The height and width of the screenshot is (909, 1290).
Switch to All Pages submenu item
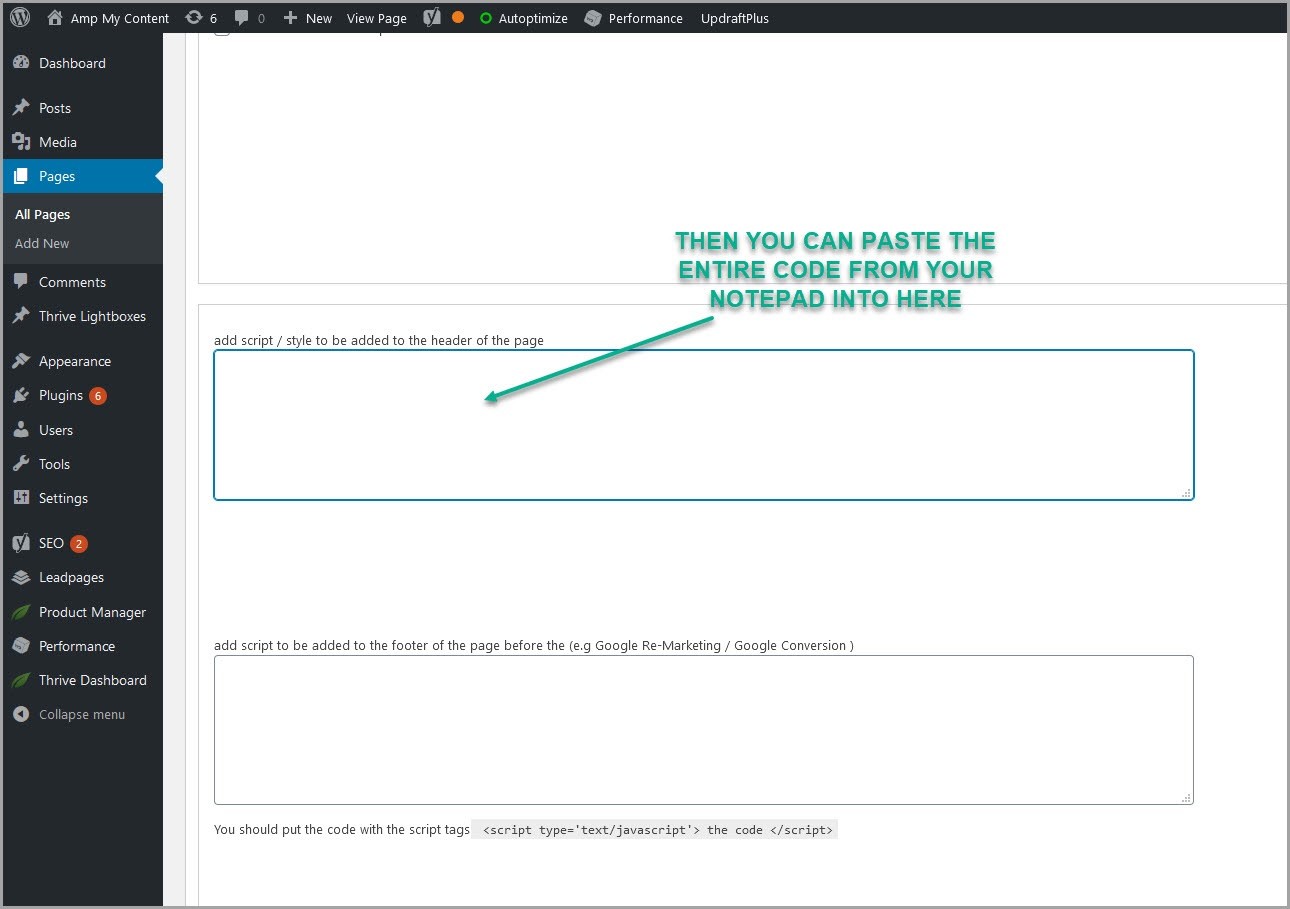[x=42, y=214]
